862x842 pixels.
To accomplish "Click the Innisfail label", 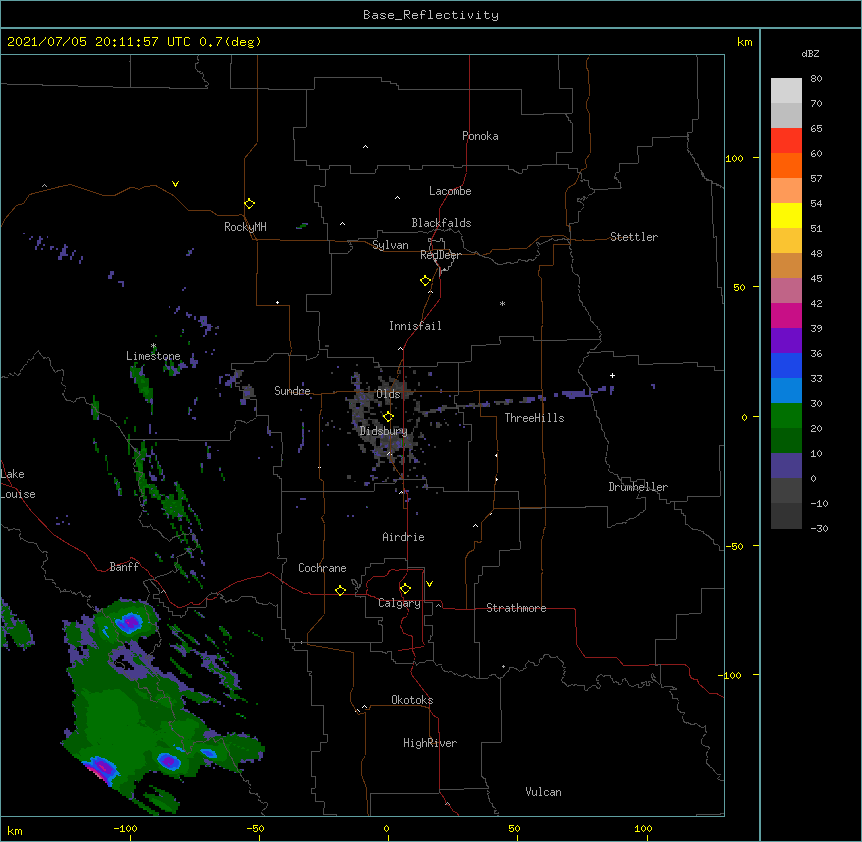I will (x=415, y=326).
